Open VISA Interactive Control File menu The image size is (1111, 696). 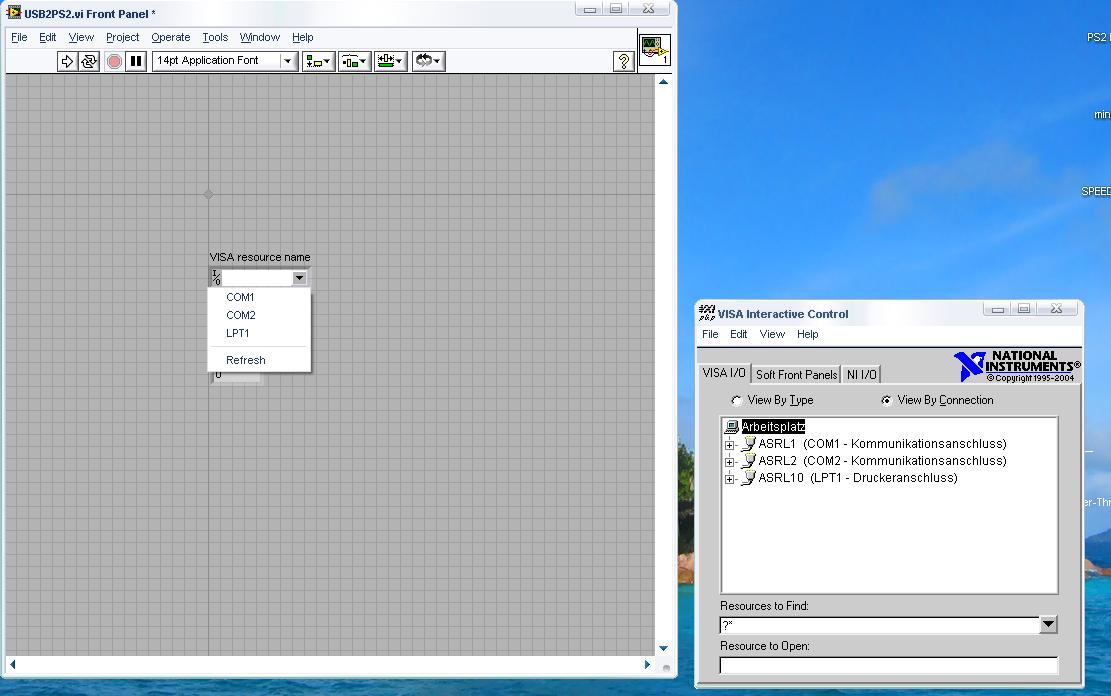pyautogui.click(x=710, y=335)
